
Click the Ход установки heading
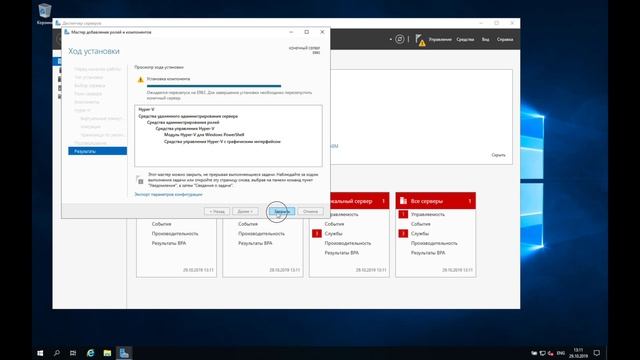click(x=94, y=51)
